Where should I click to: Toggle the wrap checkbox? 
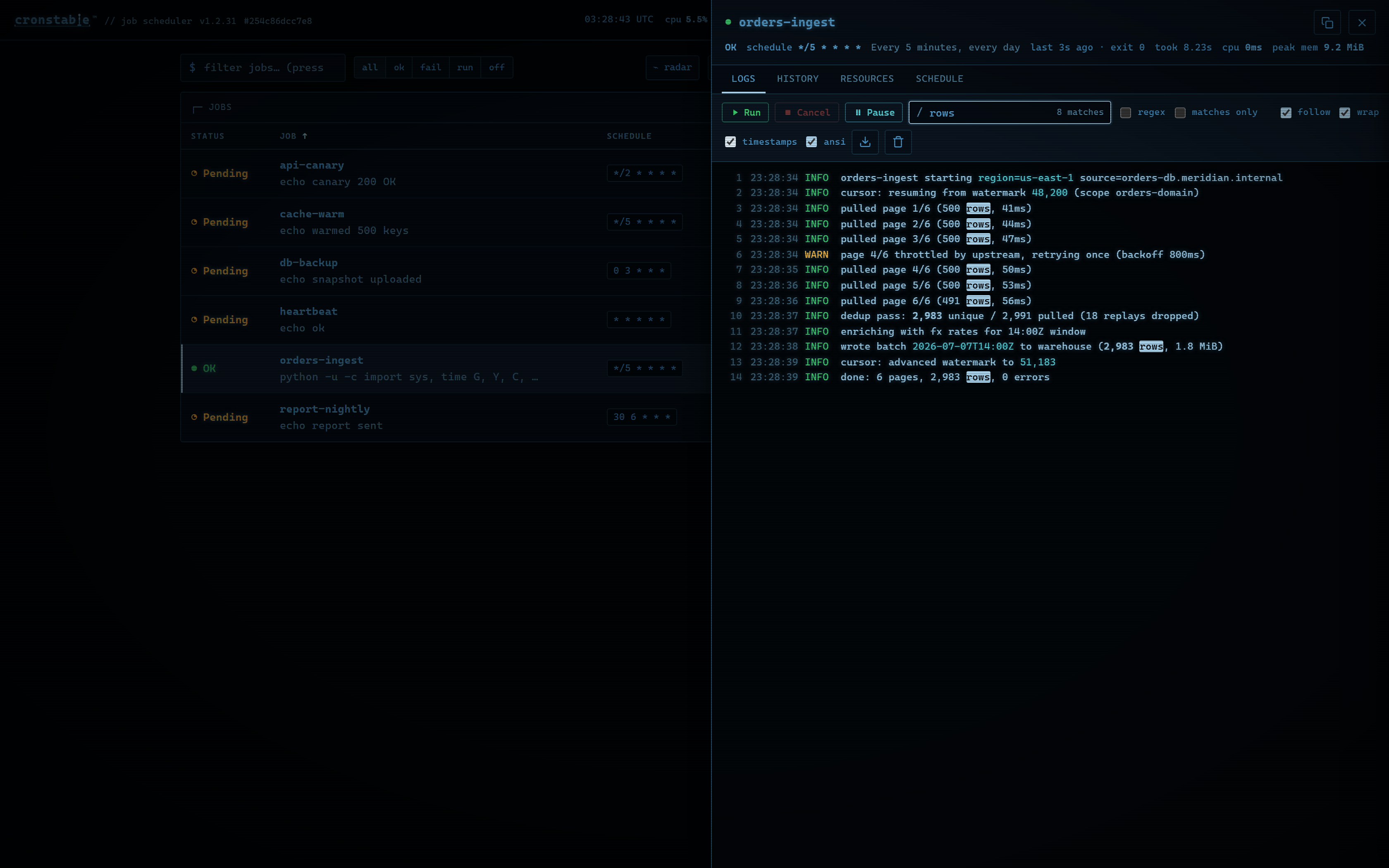[1345, 112]
